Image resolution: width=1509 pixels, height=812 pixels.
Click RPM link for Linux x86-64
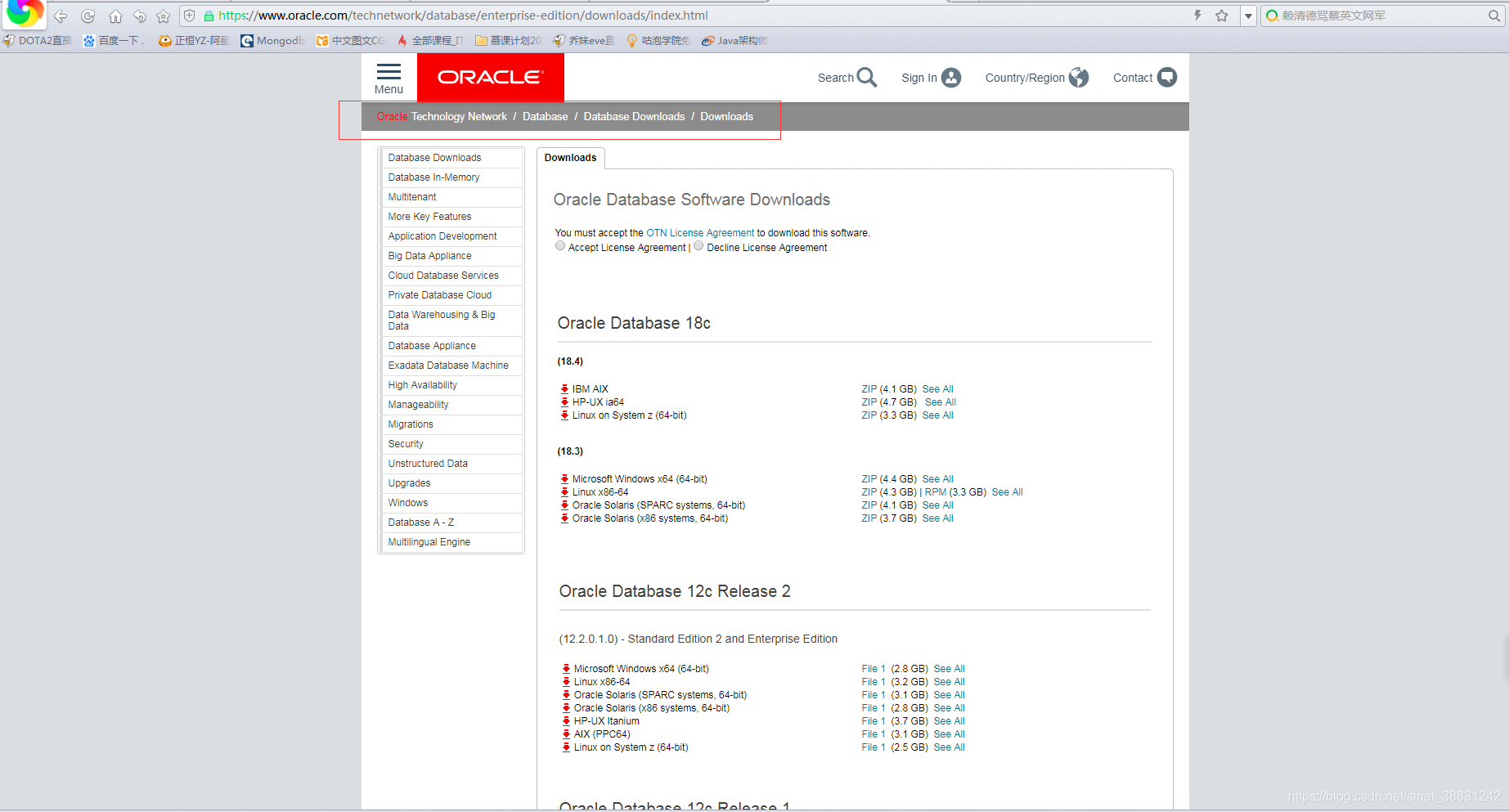[935, 492]
